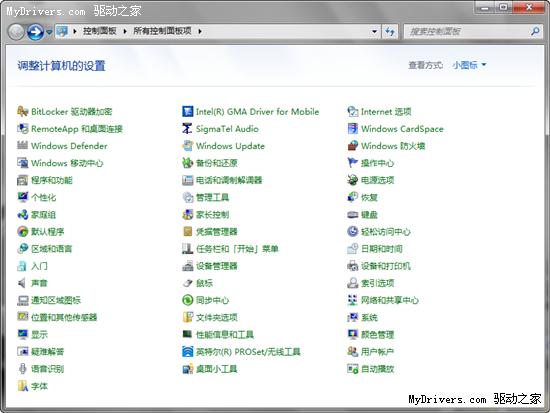Click the 操作中心 flag icon

pos(353,163)
